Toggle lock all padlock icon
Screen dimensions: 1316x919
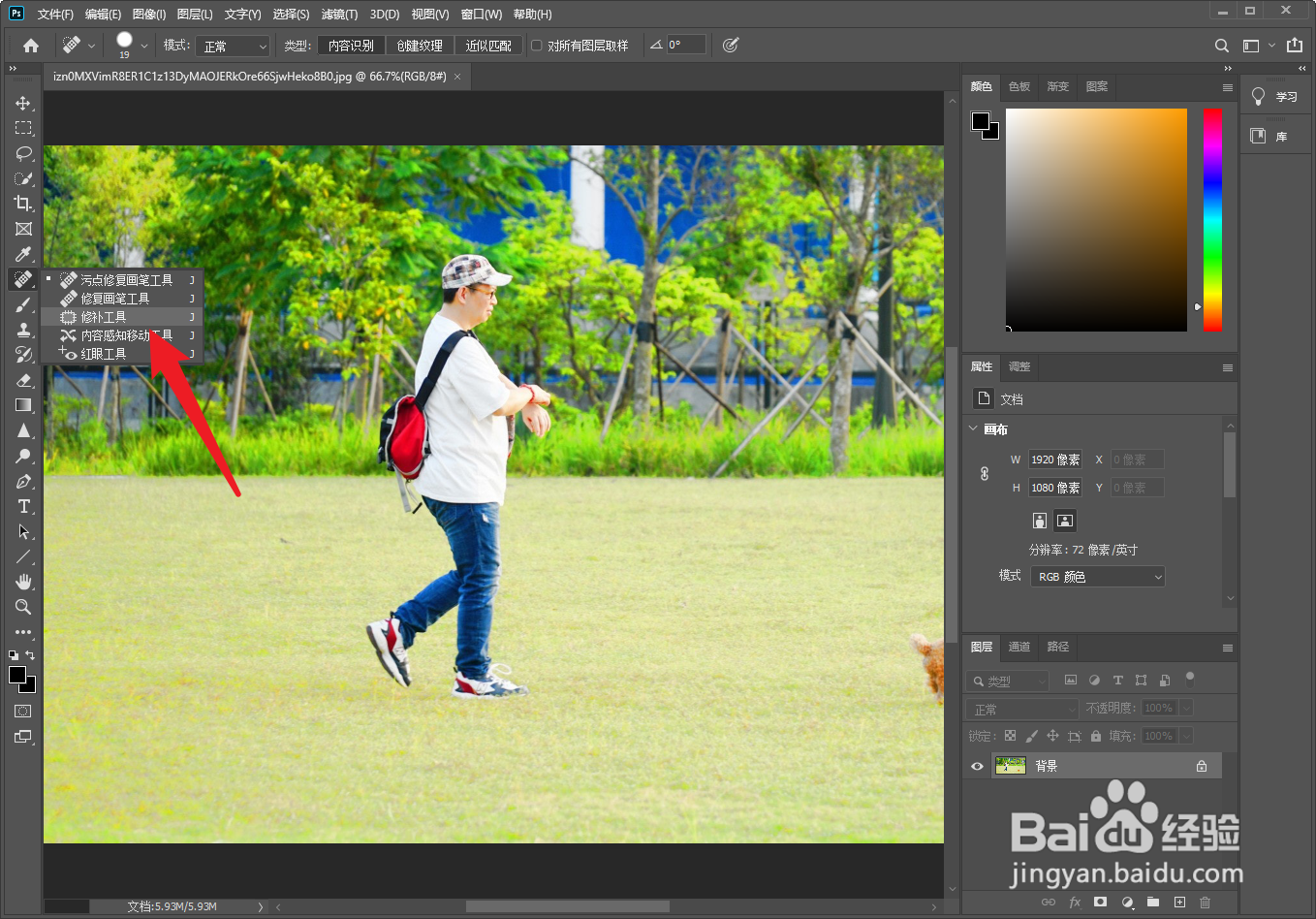[x=1096, y=736]
